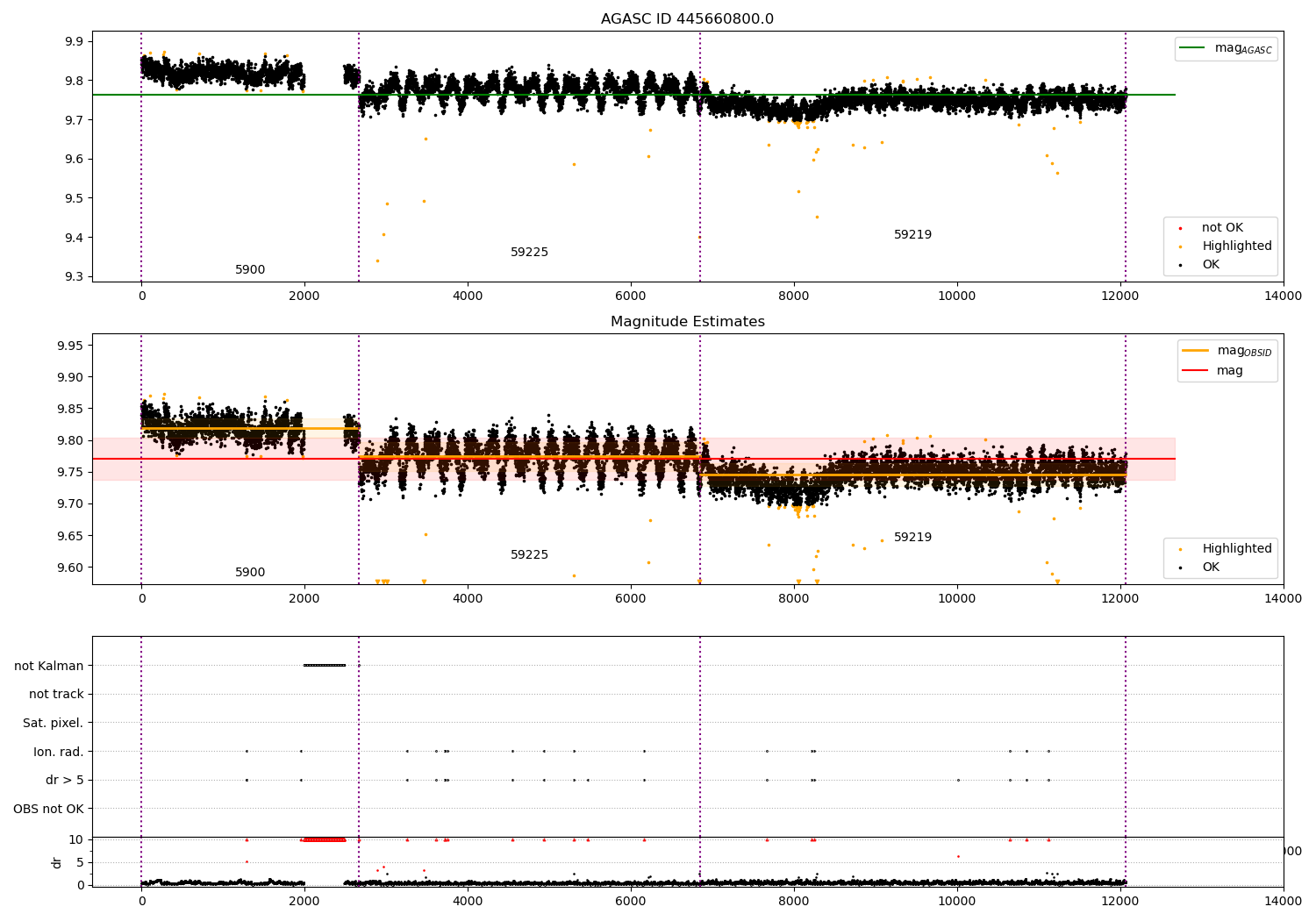Click the 'not Kalman' axis label
The image size is (1316, 921).
tap(49, 666)
